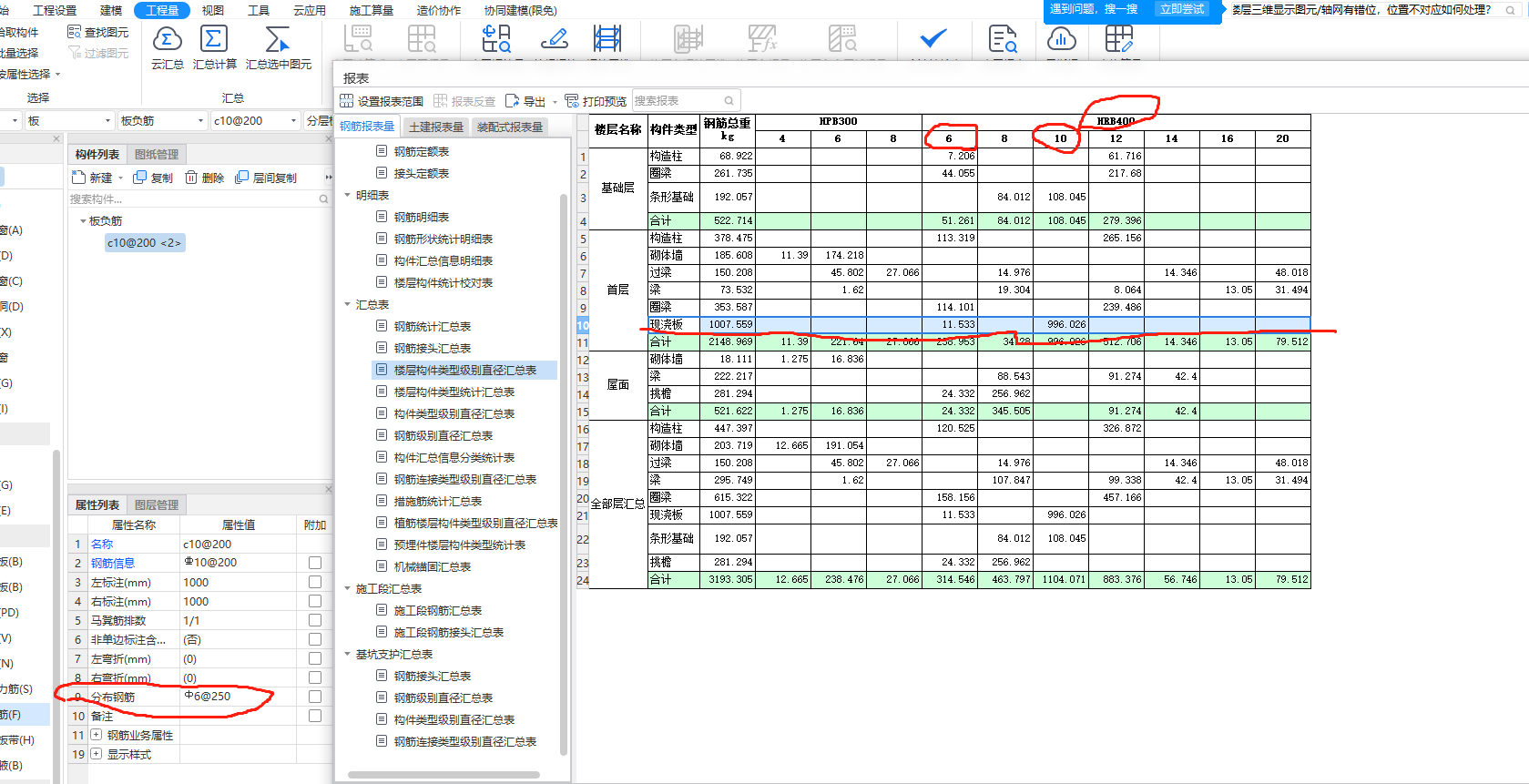
Task: Open 钢筋明细表 report
Action: 422,218
